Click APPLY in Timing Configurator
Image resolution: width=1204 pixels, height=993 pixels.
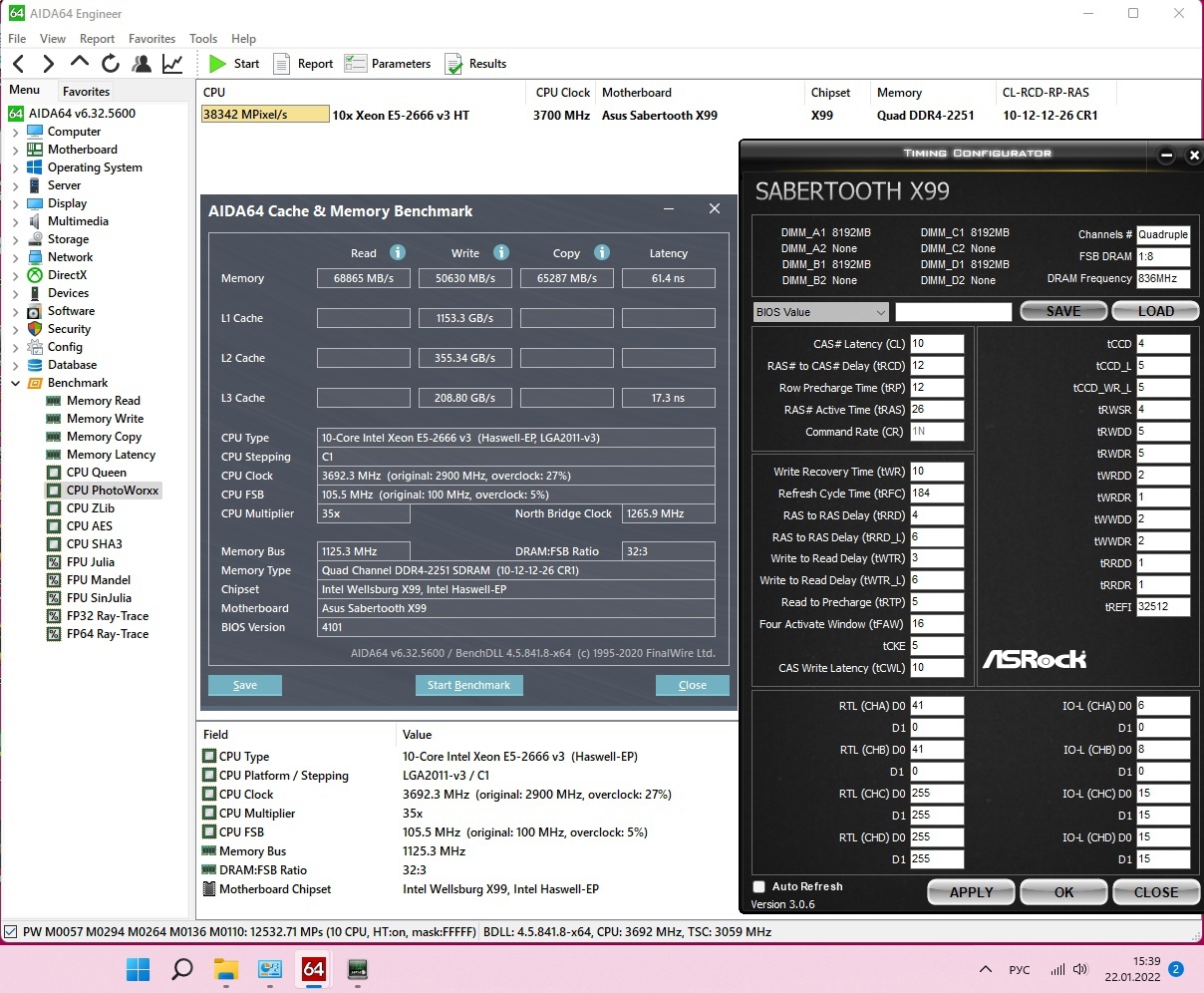[971, 892]
